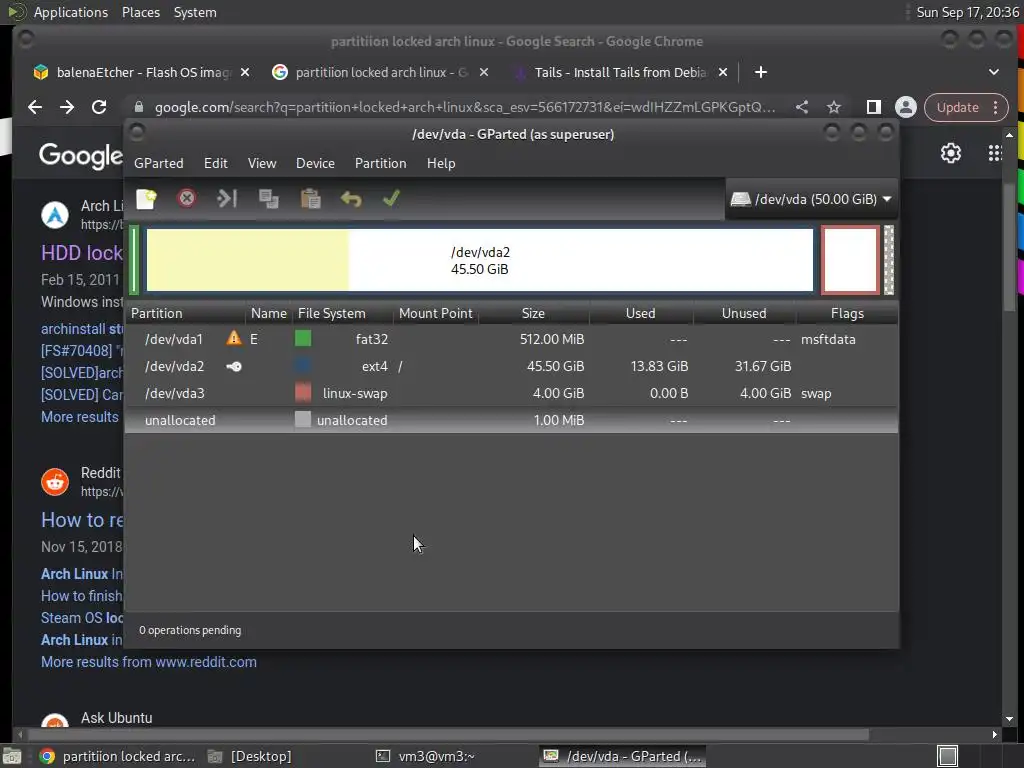Click the new partition icon in GParted toolbar

146,199
